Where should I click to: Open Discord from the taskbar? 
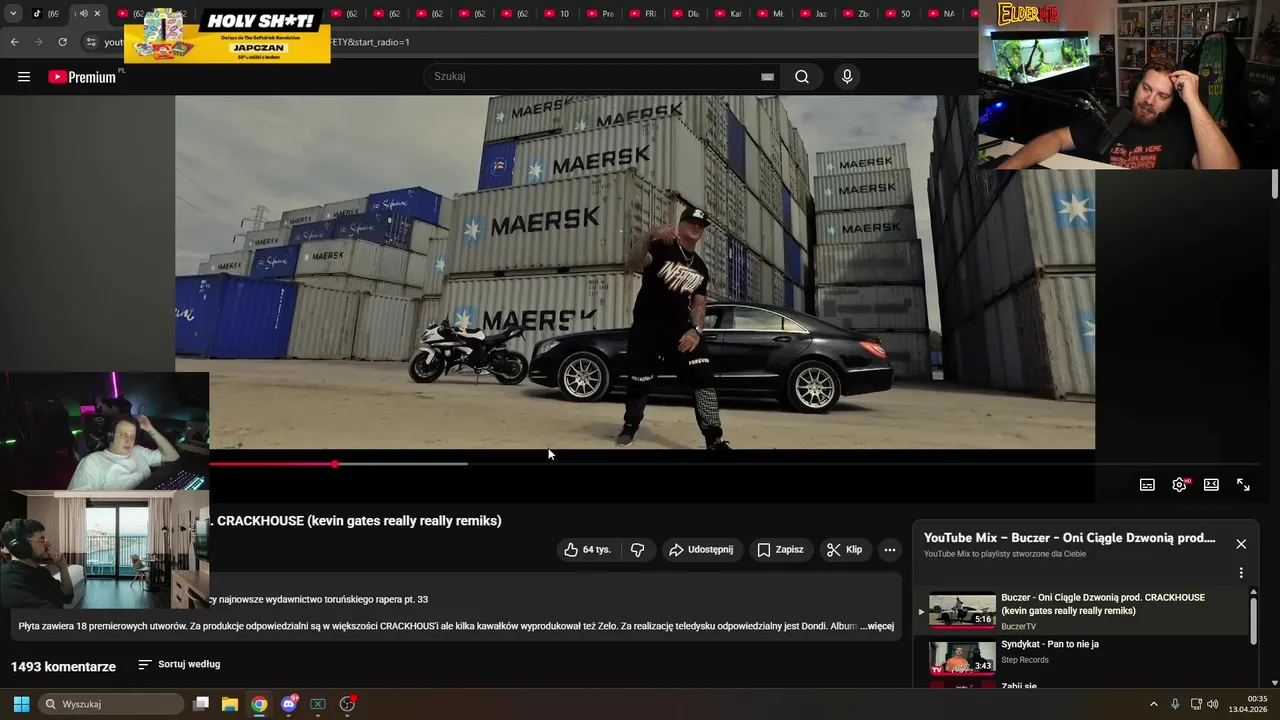click(289, 704)
